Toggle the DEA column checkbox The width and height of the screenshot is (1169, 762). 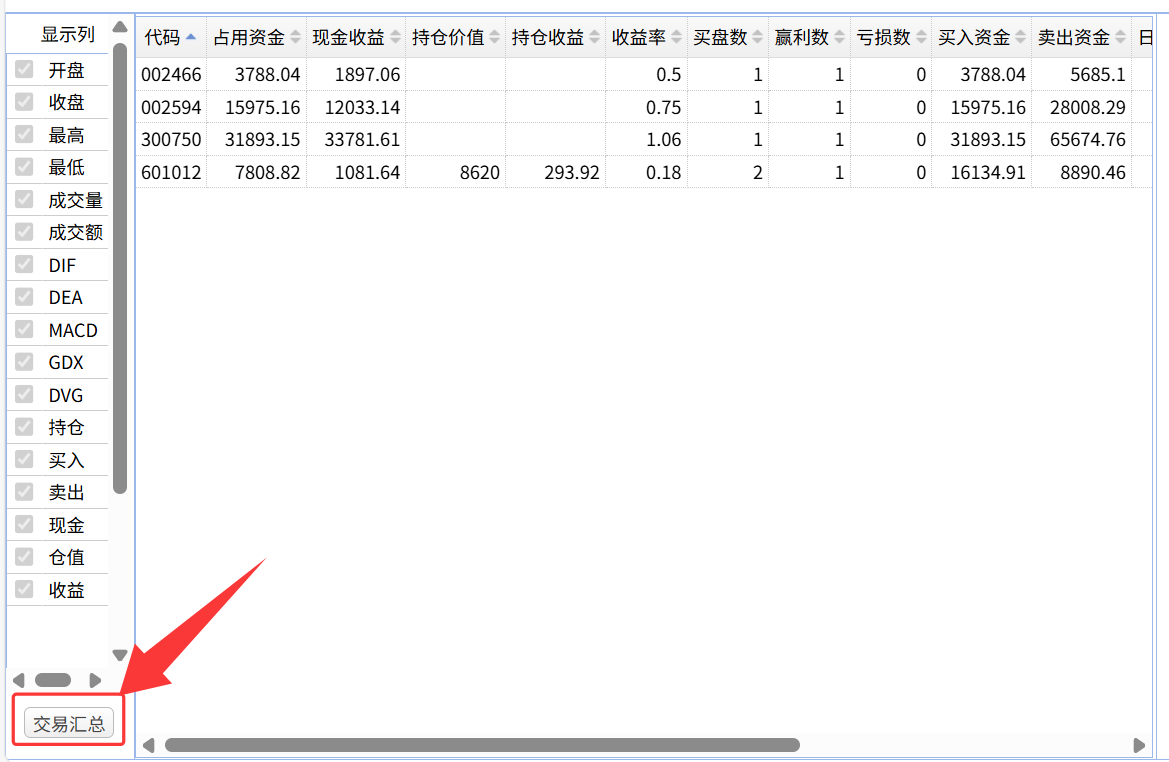pyautogui.click(x=24, y=297)
